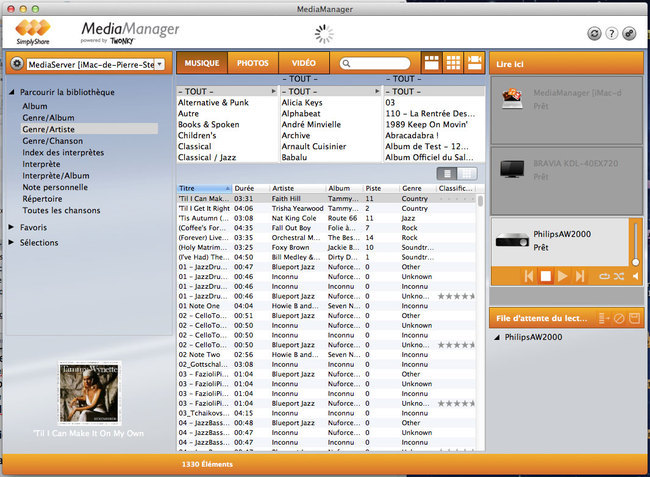
Task: Expand the Sélections section
Action: pos(12,242)
